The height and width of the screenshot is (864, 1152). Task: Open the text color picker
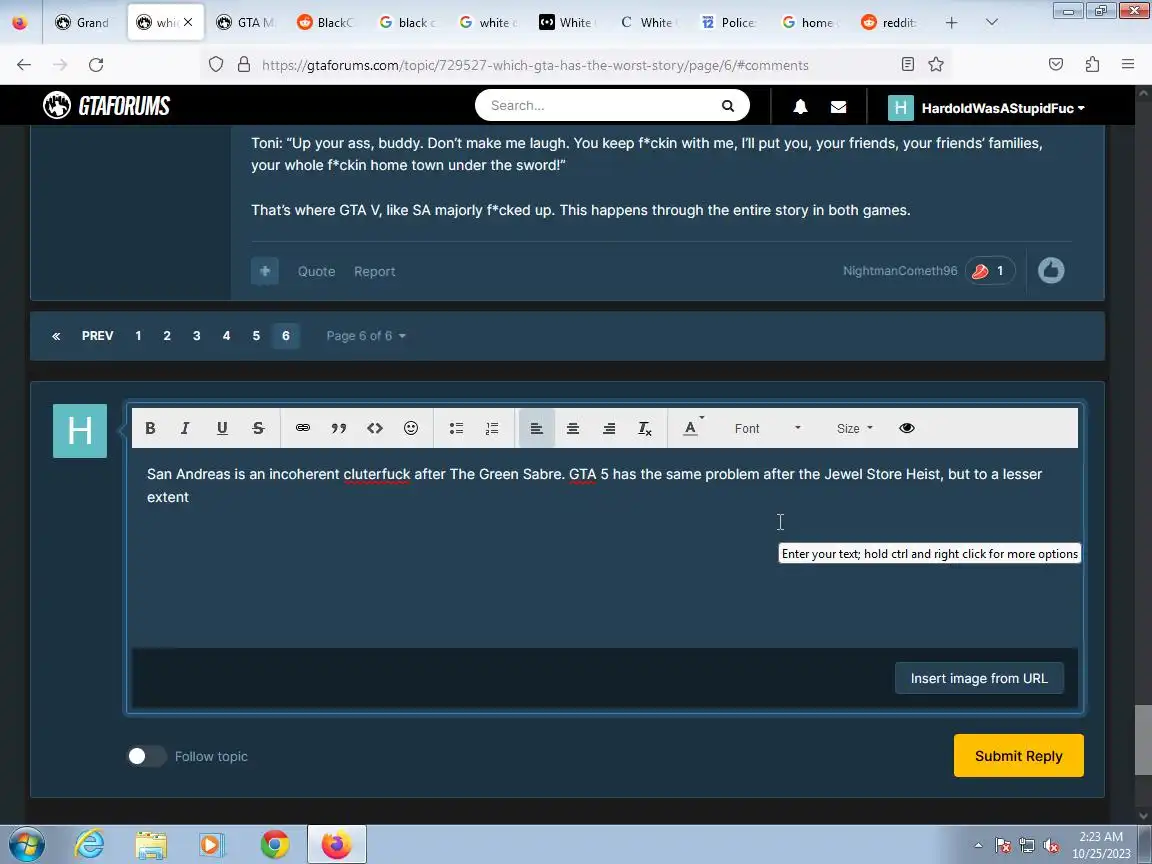pos(693,428)
